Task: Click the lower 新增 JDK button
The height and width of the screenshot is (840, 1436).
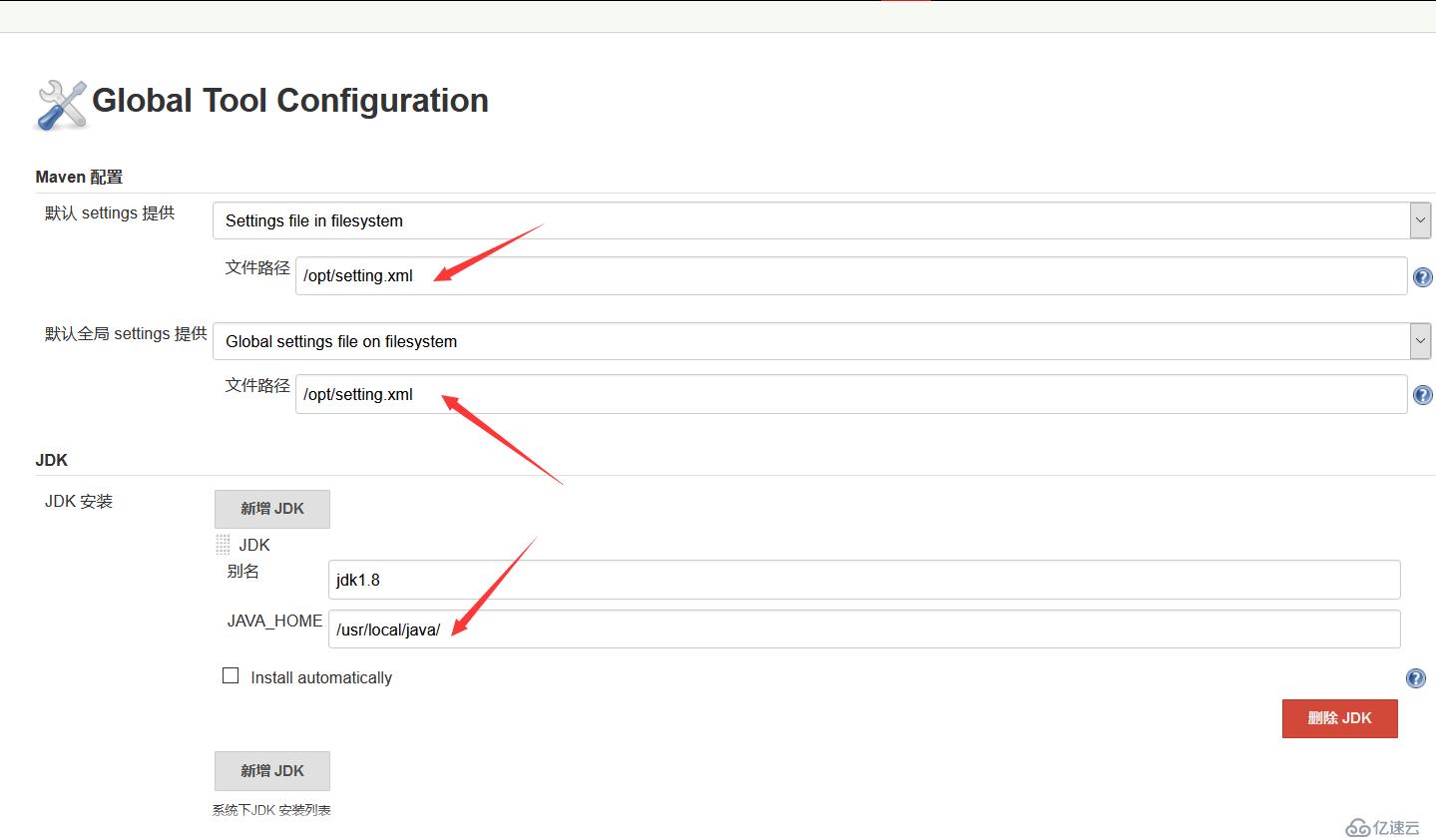Action: (272, 771)
